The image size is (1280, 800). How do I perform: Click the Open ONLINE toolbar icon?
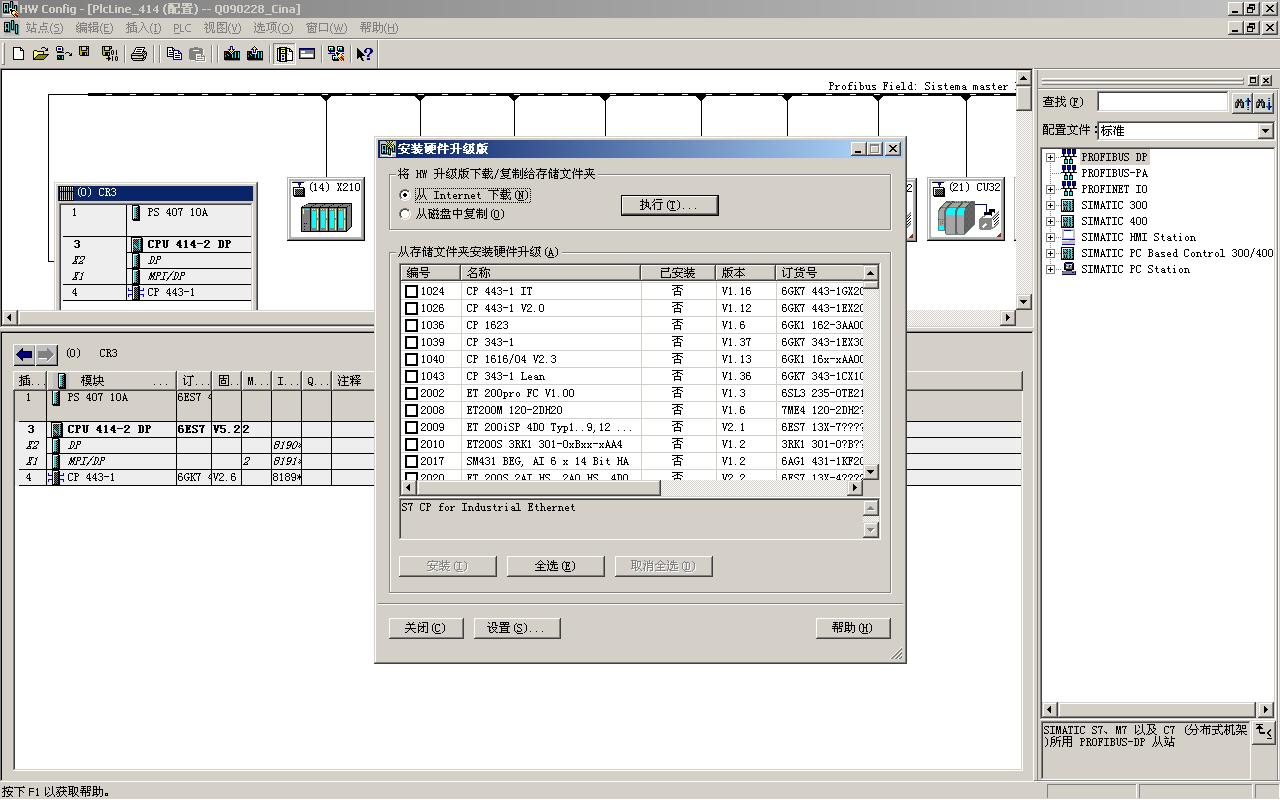[x=63, y=54]
